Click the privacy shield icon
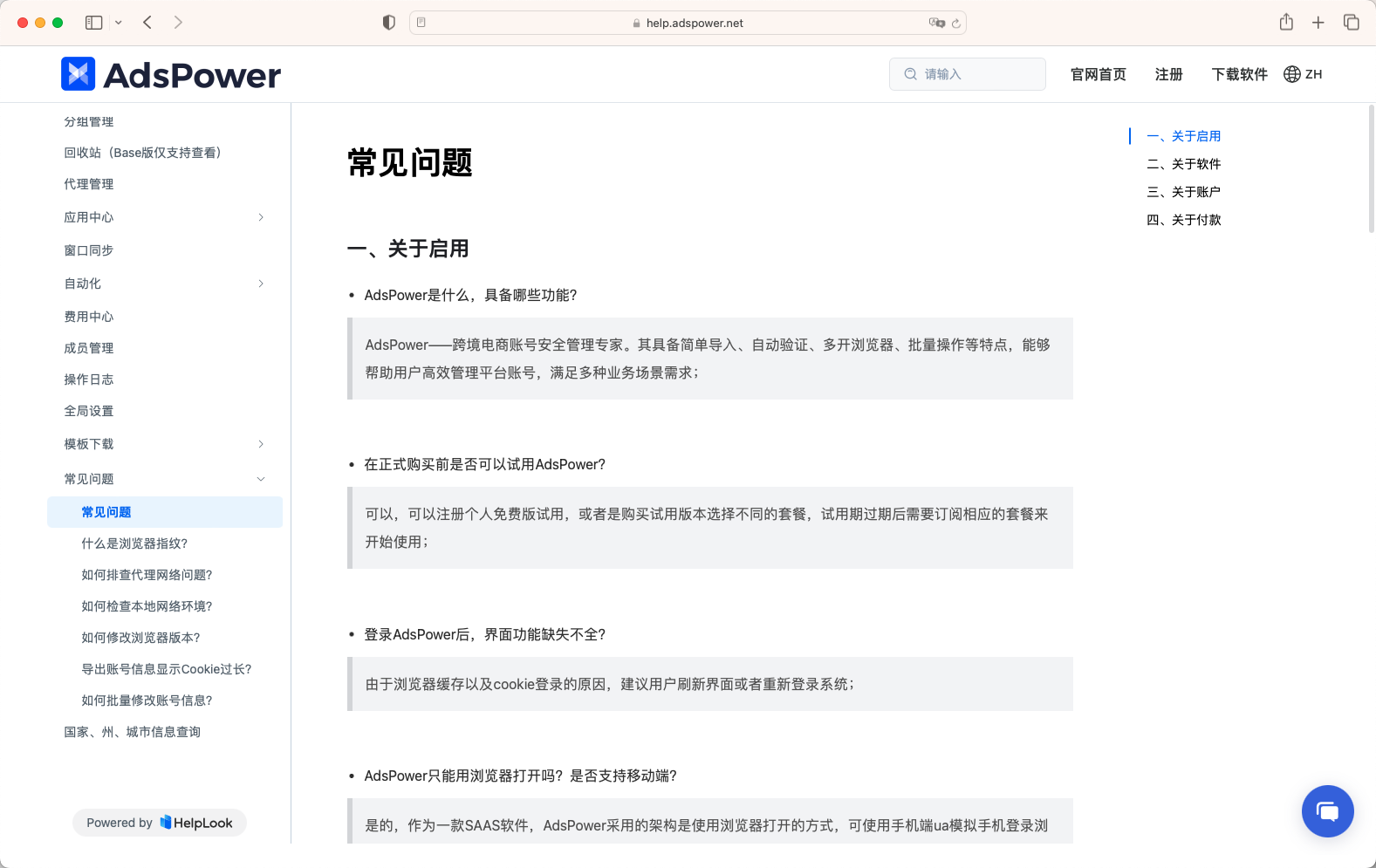1376x868 pixels. point(389,23)
